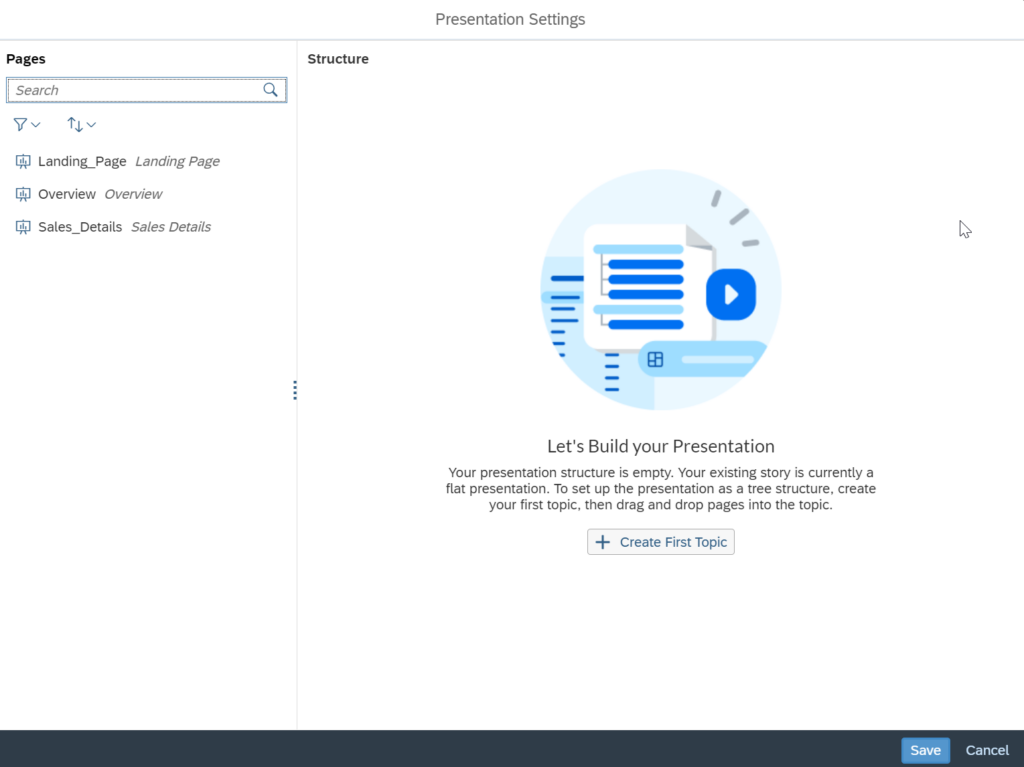Image resolution: width=1024 pixels, height=767 pixels.
Task: Click the presentation illustration play icon
Action: 731,294
